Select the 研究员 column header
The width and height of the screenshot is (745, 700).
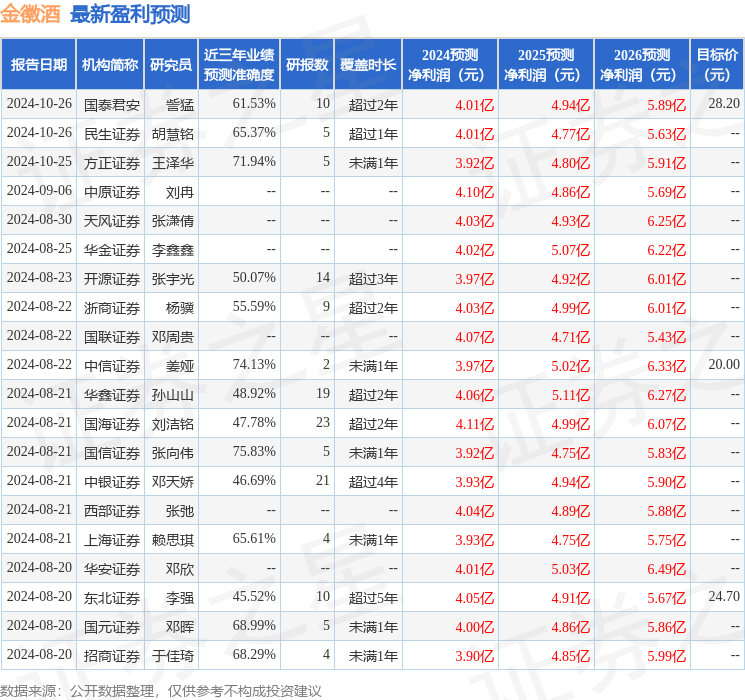click(171, 65)
